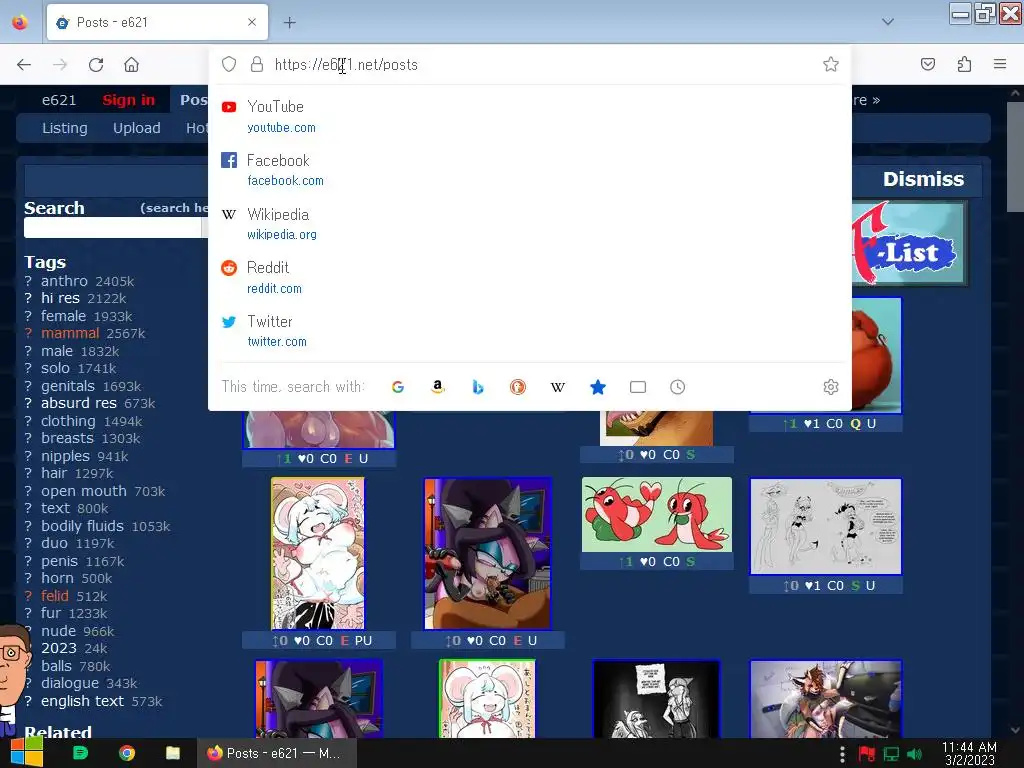Image resolution: width=1024 pixels, height=768 pixels.
Task: Filter by the clothing tag
Action: [68, 421]
